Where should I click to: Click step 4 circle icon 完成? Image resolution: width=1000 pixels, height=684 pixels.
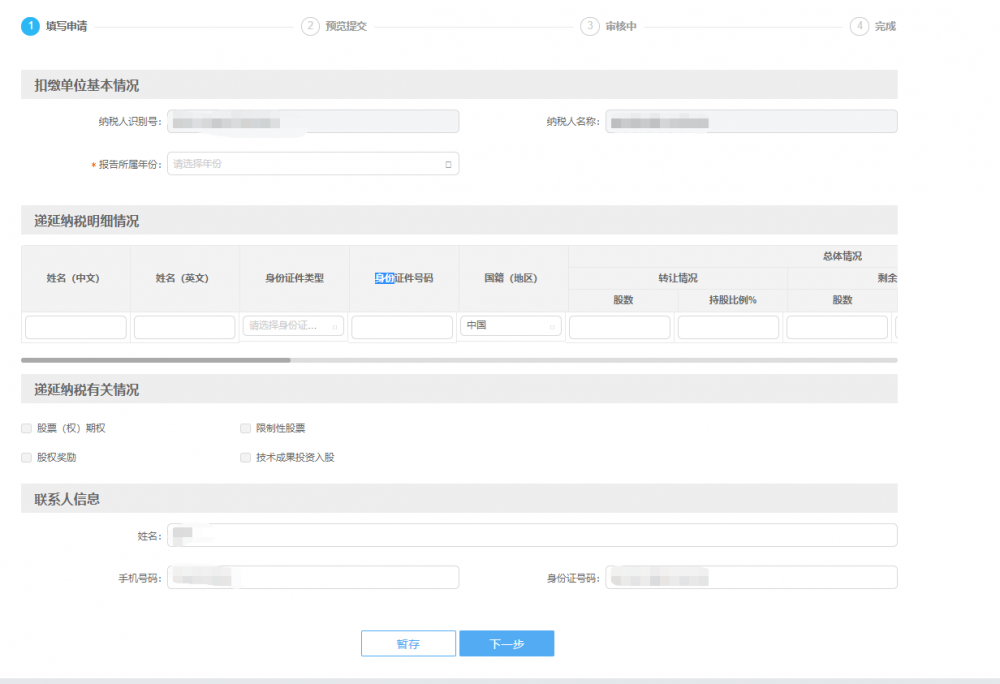859,26
